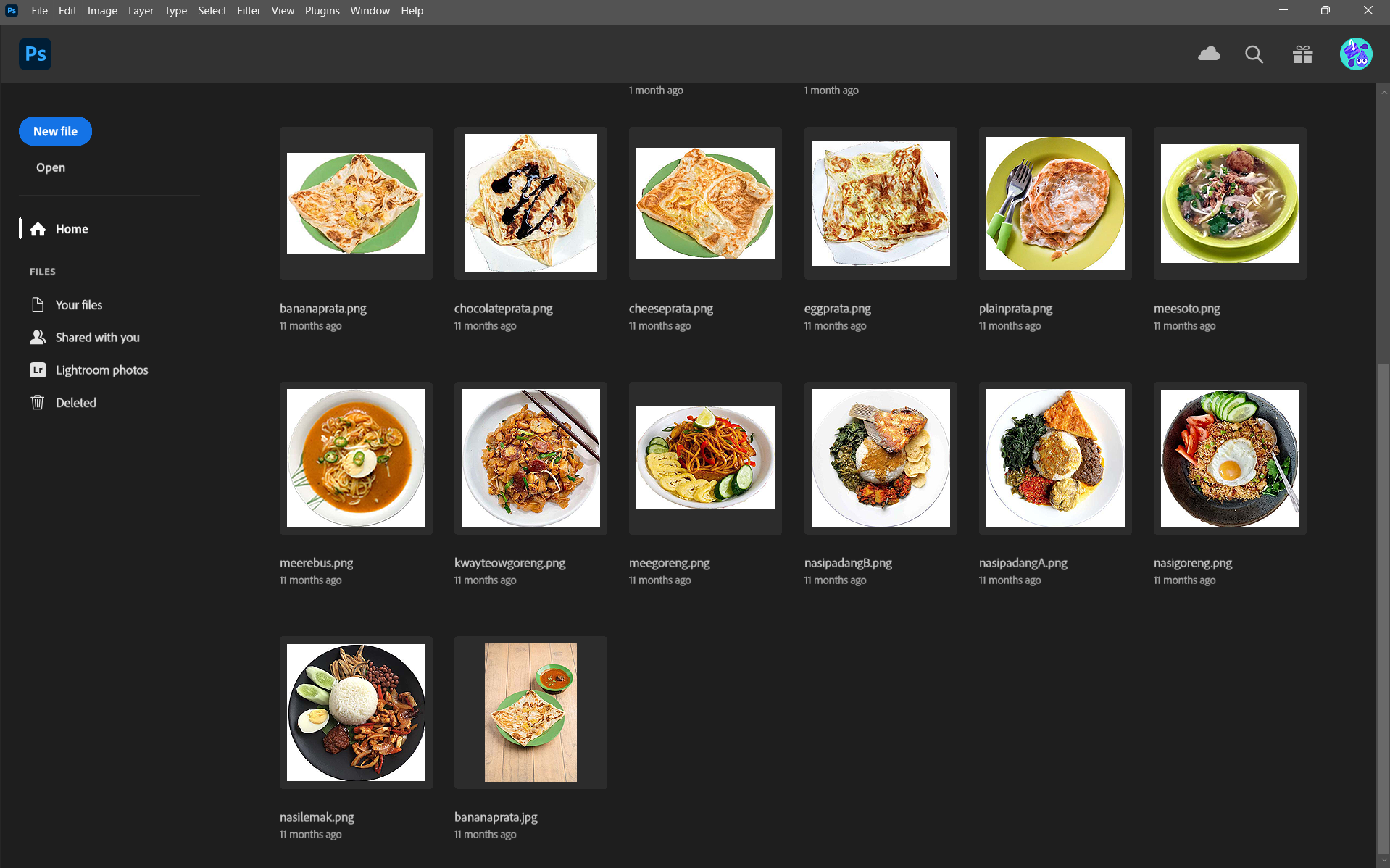Open the nasilemak.png thumbnail

(x=356, y=712)
